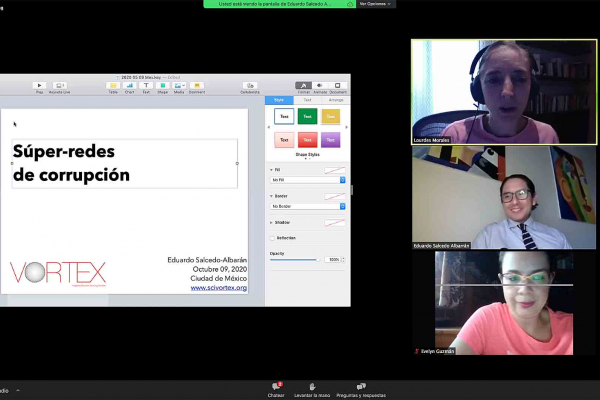Insert a Shape from the toolbar

163,86
